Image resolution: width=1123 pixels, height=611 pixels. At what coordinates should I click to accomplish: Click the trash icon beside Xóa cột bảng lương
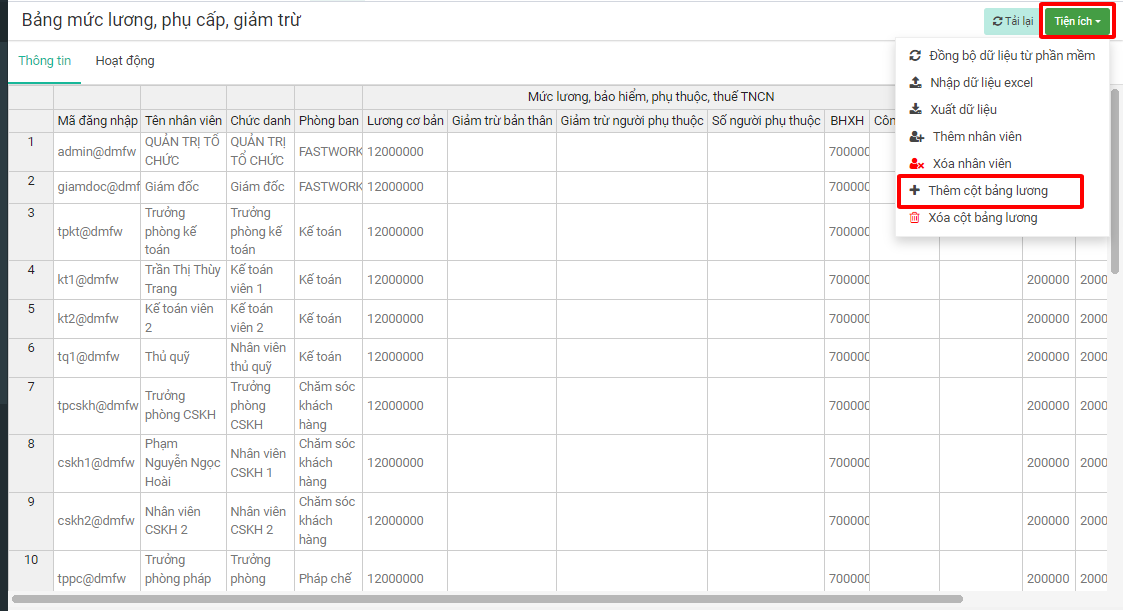914,218
